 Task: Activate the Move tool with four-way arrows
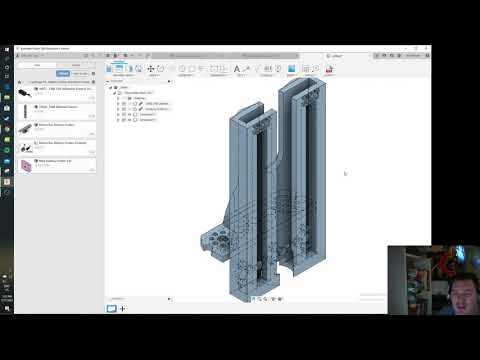pyautogui.click(x=151, y=69)
